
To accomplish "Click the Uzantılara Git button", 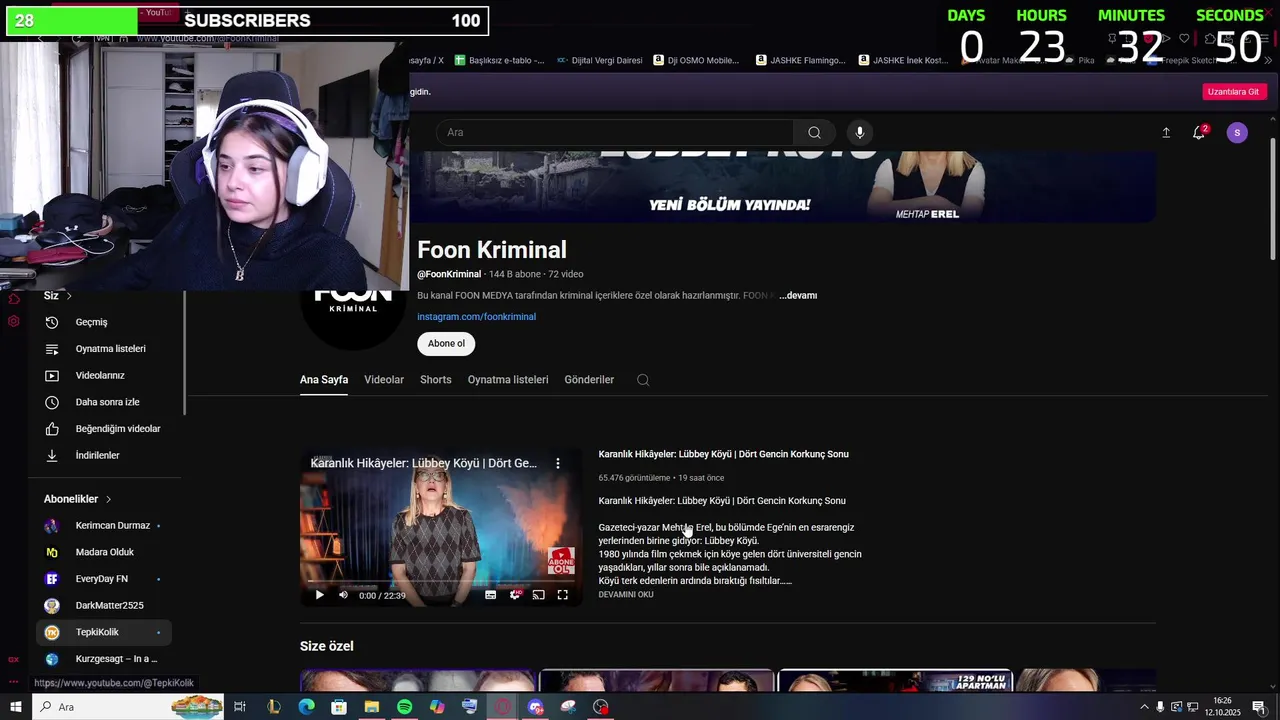I will tap(1233, 91).
